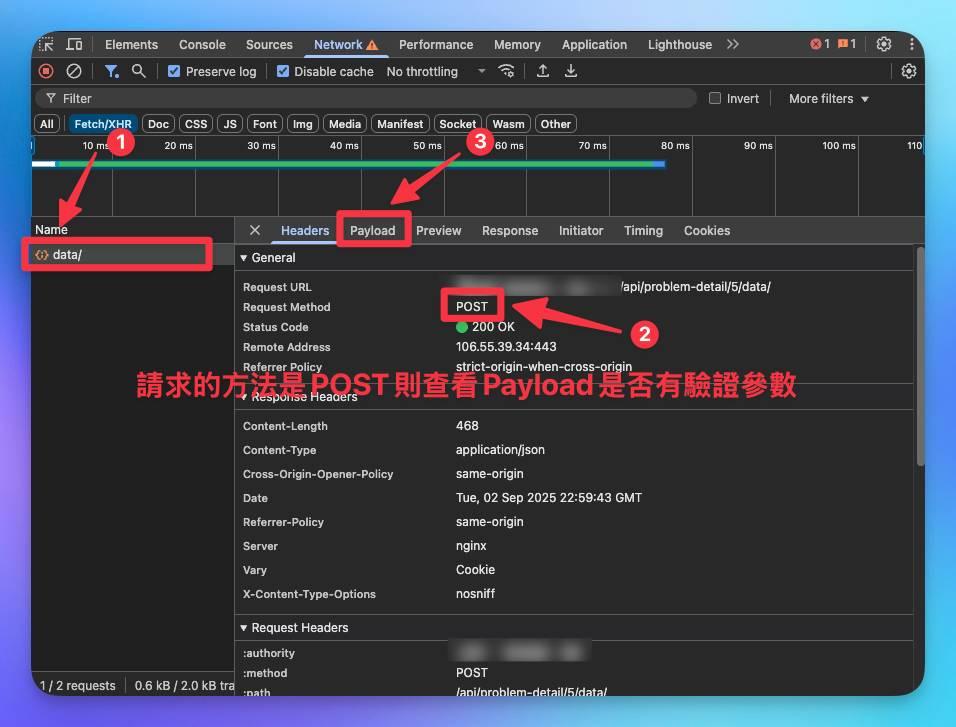Open the Payload detail tab

tap(373, 231)
